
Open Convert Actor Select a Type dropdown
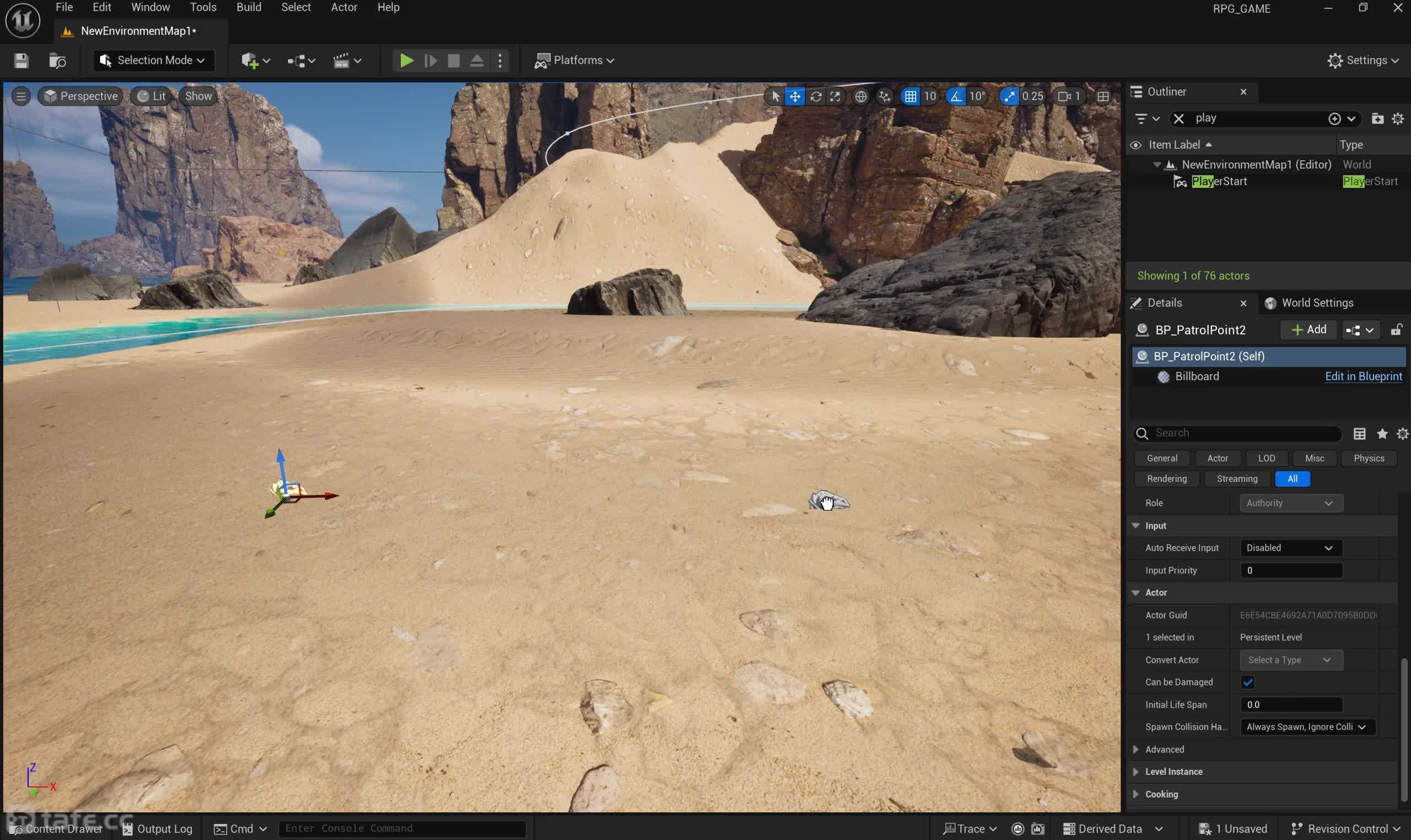point(1290,660)
